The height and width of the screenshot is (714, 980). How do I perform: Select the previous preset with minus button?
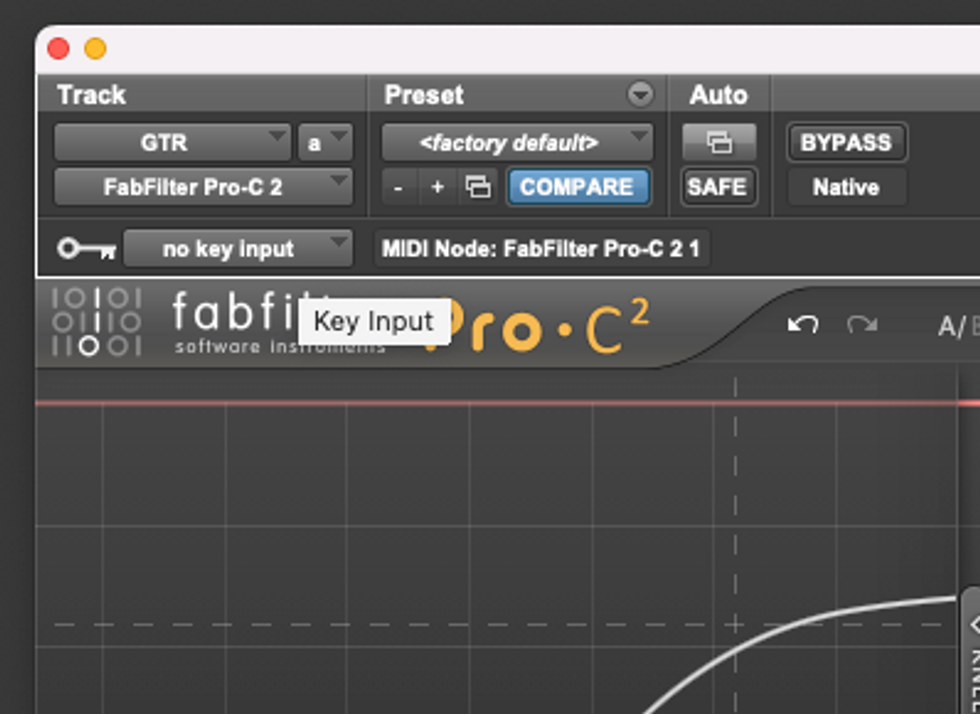pyautogui.click(x=399, y=187)
